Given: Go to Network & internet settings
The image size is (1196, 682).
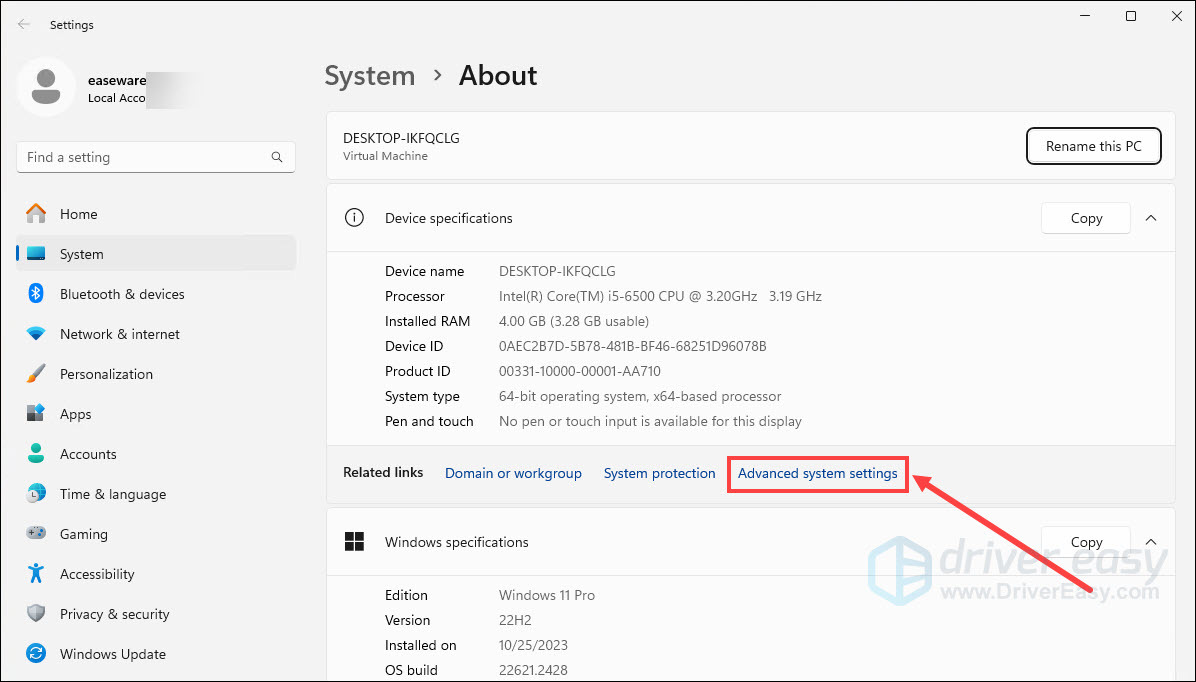Looking at the screenshot, I should click(156, 334).
